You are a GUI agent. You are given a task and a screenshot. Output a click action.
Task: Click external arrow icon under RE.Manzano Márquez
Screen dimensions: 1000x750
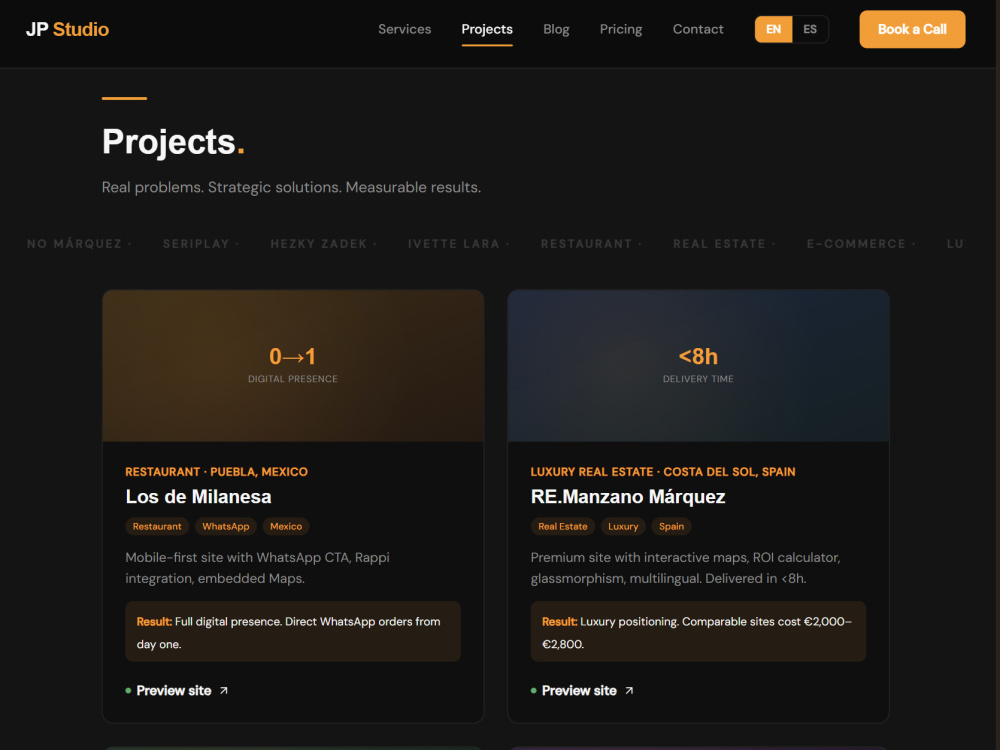point(629,691)
